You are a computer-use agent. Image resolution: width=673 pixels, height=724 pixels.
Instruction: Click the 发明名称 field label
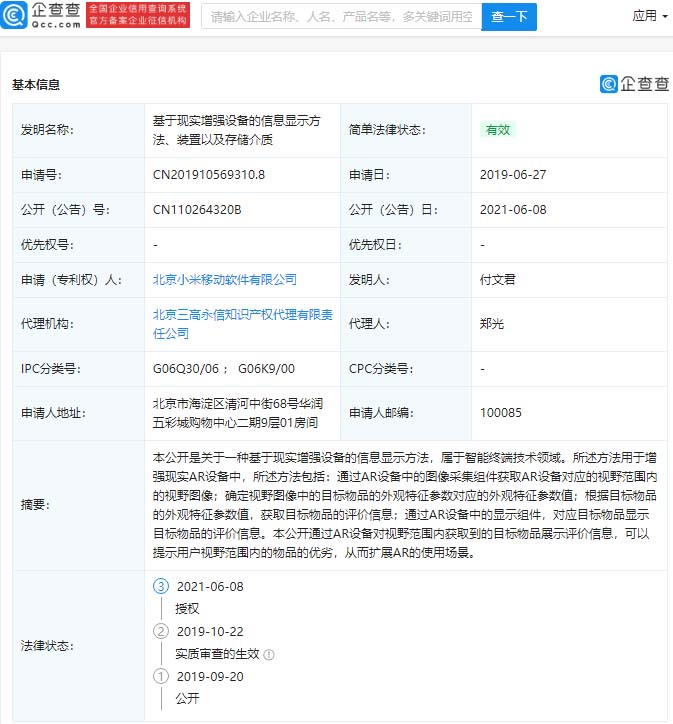pyautogui.click(x=48, y=130)
